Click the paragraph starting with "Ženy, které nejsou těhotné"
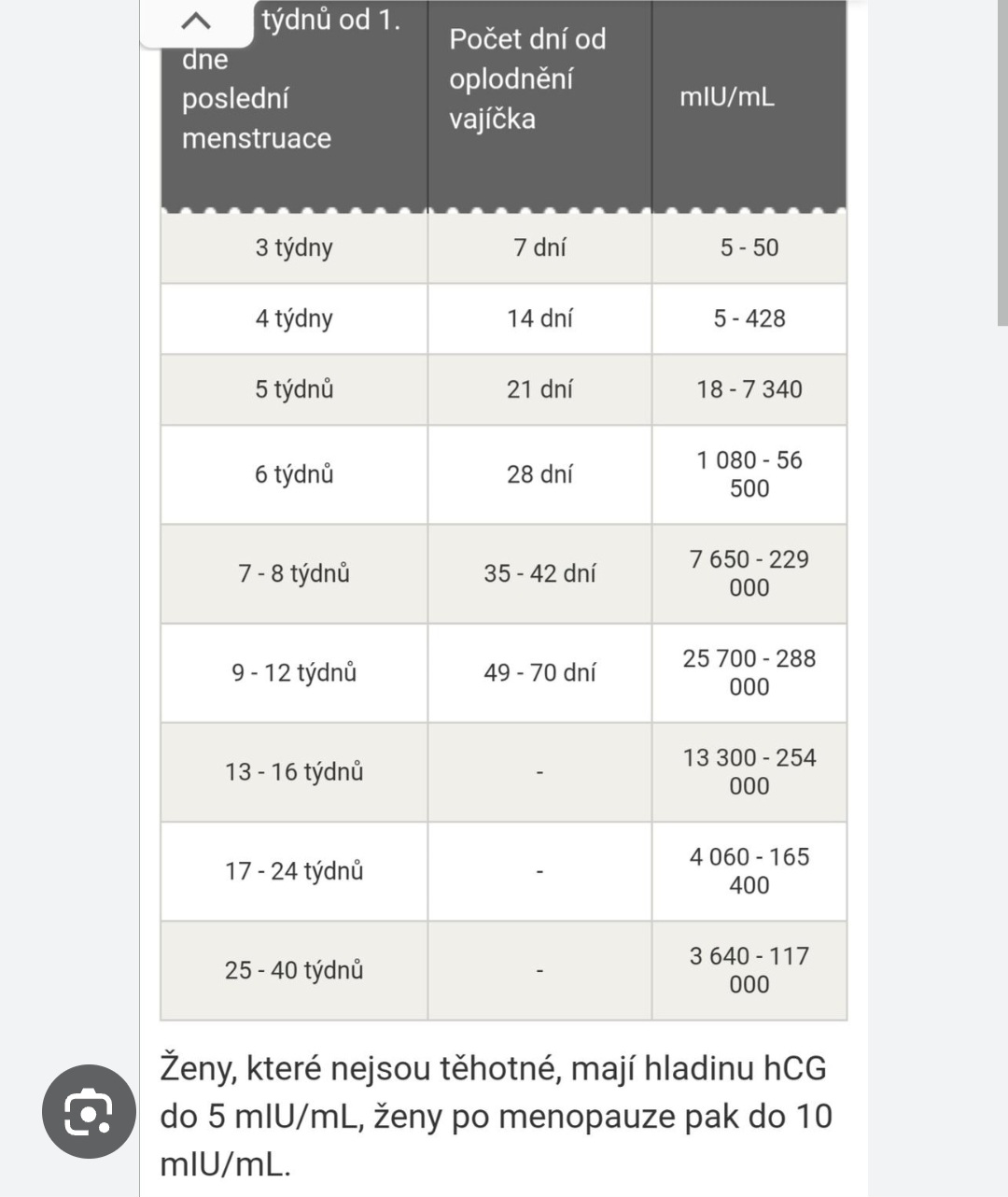The height and width of the screenshot is (1197, 1008). tap(495, 1116)
